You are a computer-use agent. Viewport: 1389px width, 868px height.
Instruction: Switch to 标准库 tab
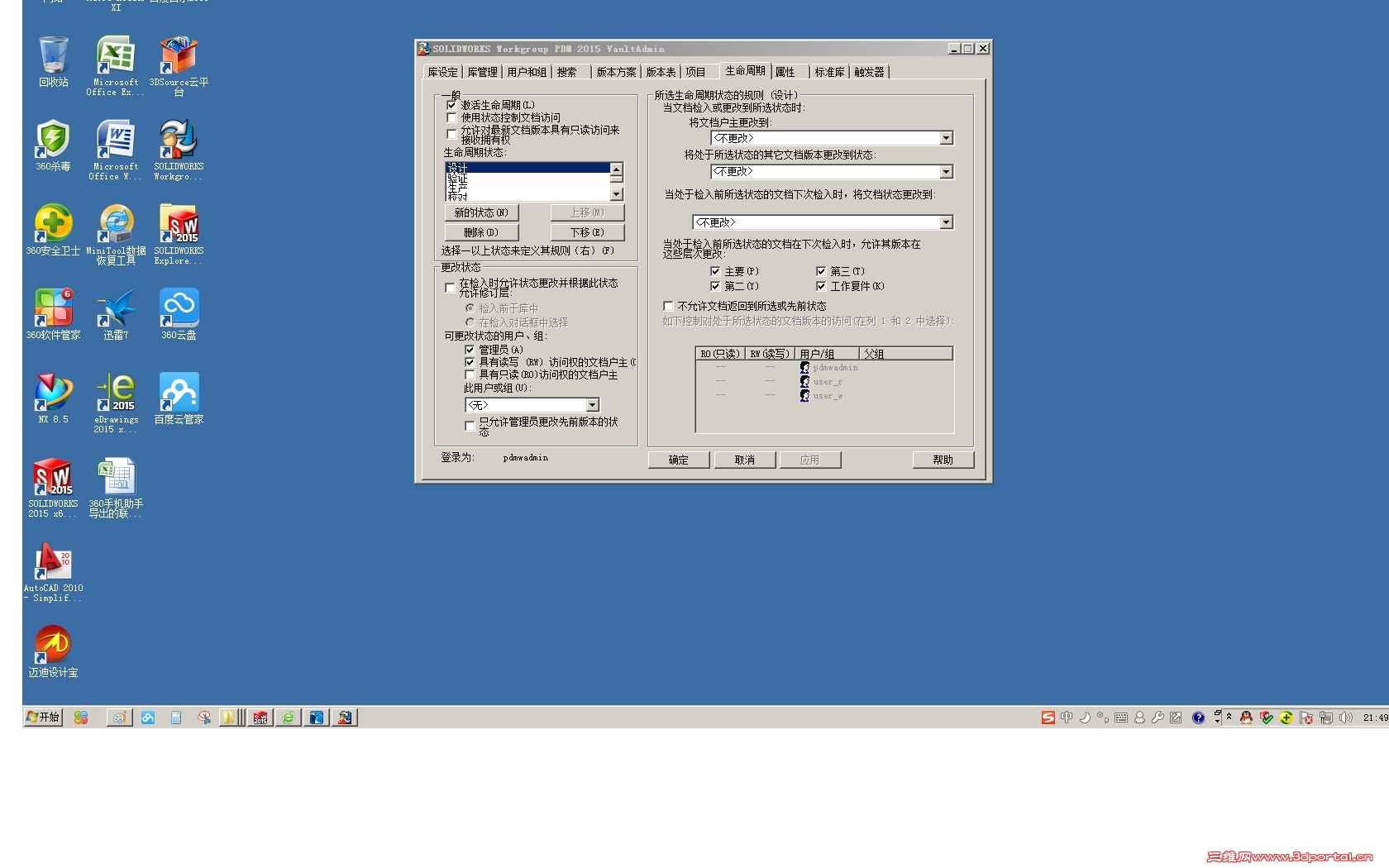pyautogui.click(x=829, y=72)
